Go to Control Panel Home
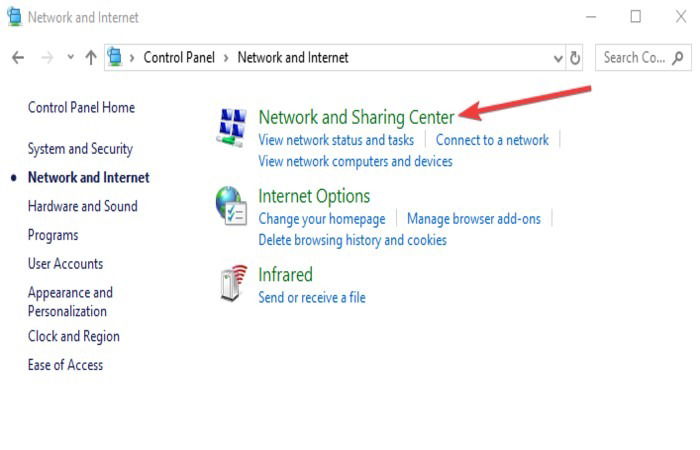Viewport: 700px width, 450px height. pos(81,108)
